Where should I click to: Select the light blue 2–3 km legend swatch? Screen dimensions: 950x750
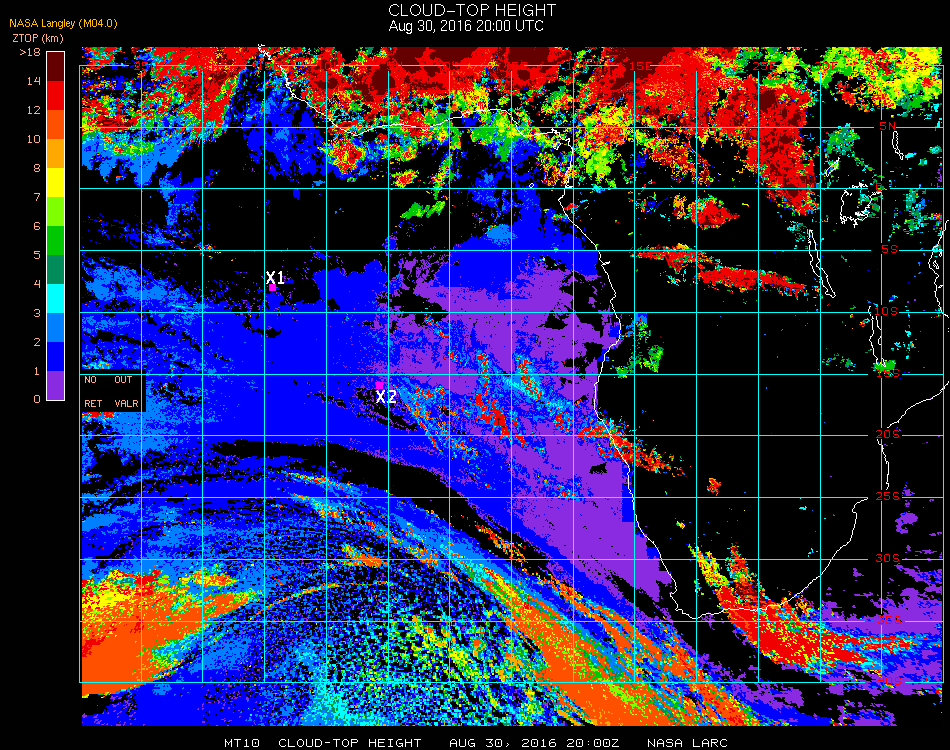(56, 328)
